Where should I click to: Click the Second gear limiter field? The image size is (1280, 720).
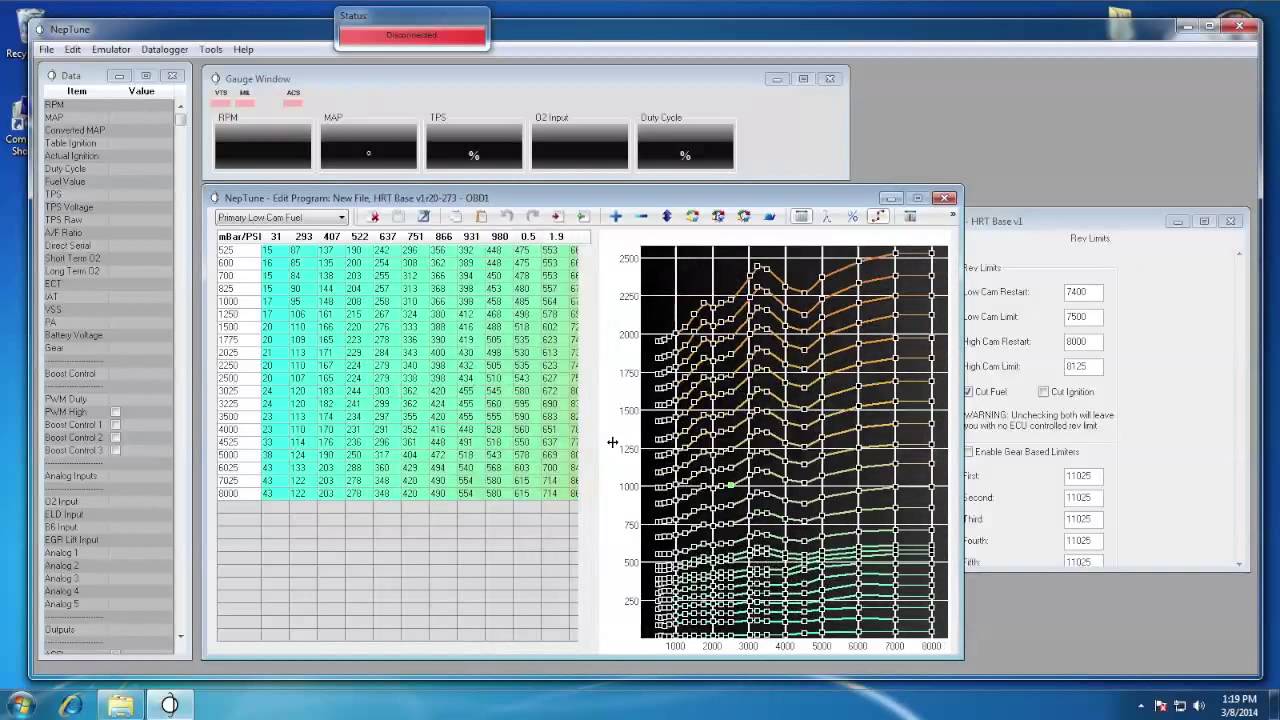pos(1084,498)
